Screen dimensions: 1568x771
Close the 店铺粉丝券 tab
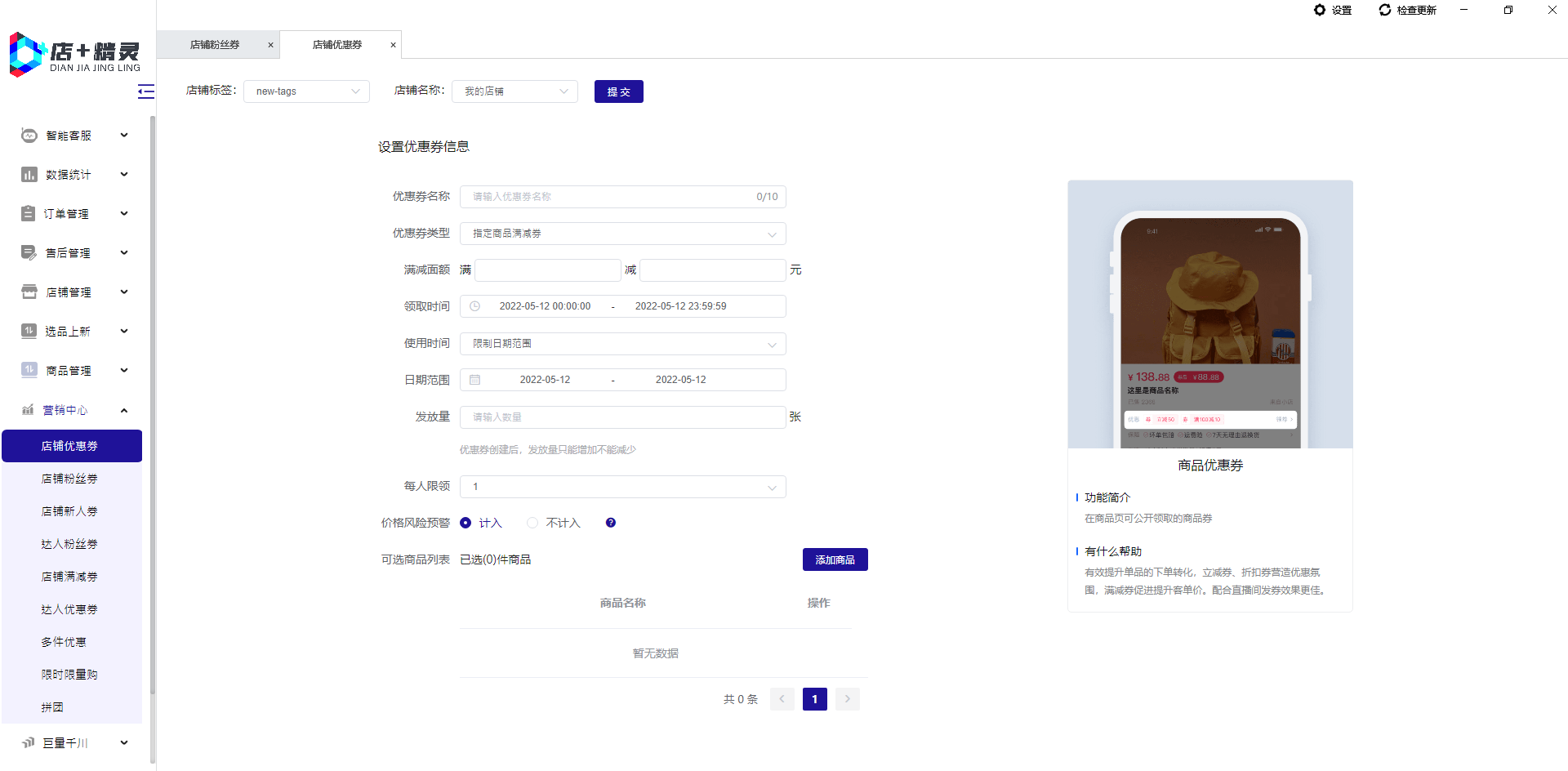271,45
